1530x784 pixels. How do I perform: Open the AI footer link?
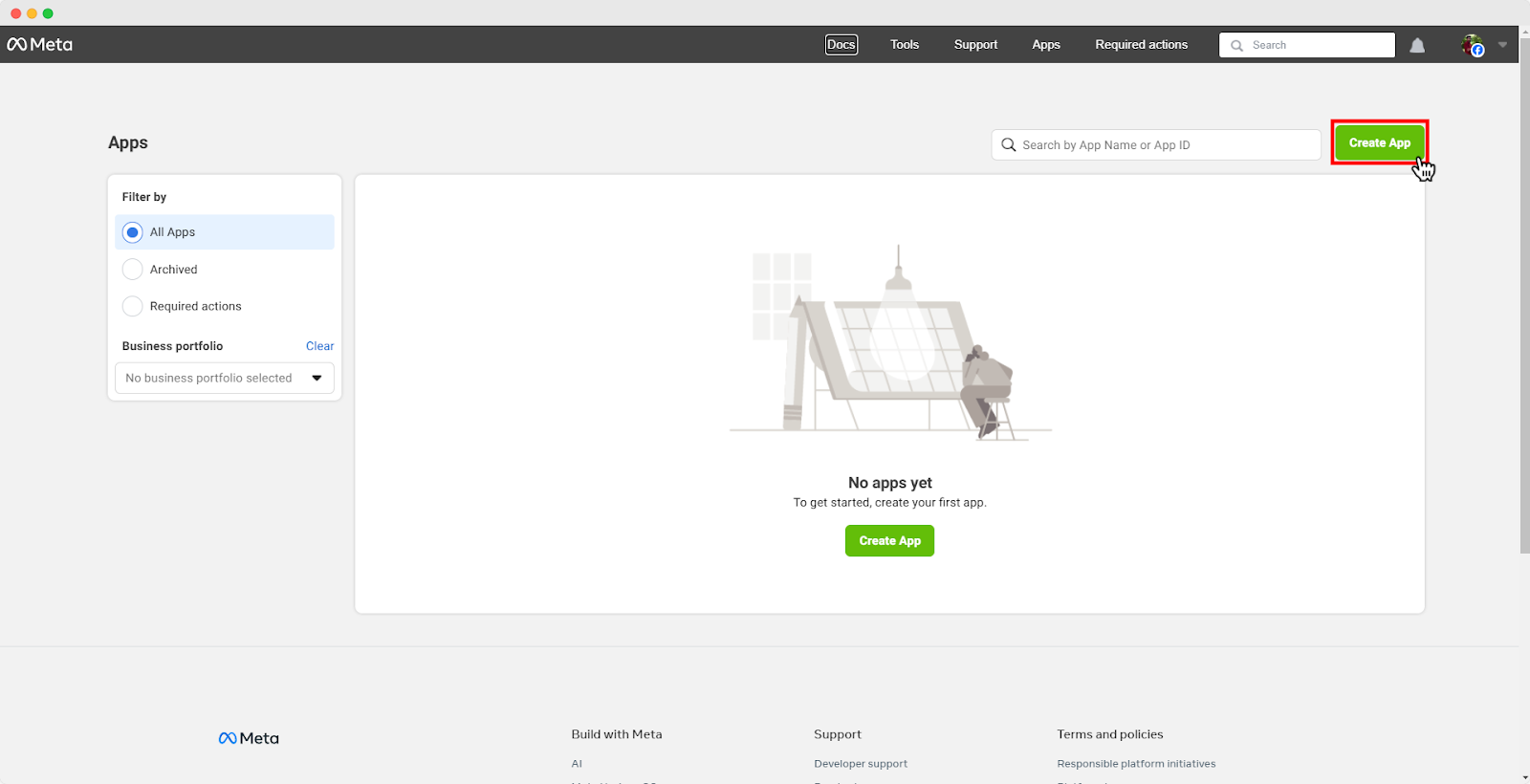577,764
